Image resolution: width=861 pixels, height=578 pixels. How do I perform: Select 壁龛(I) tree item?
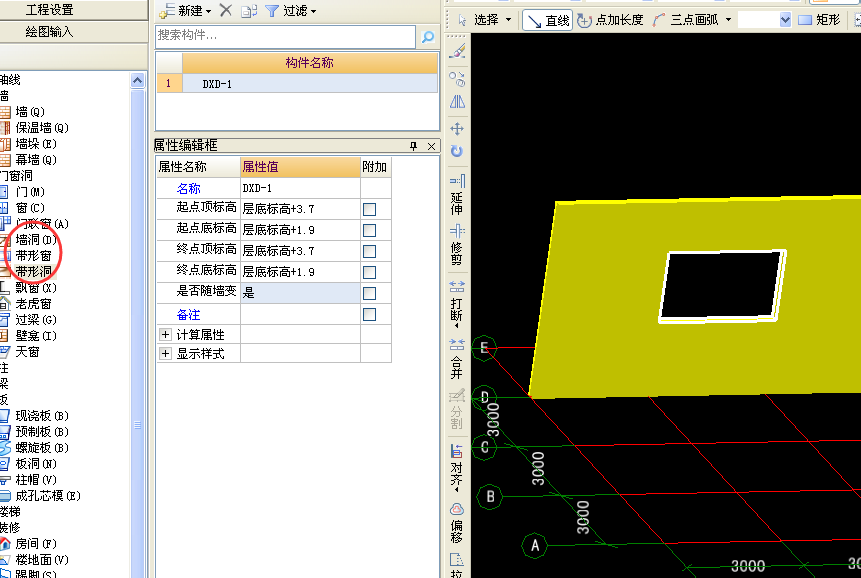(36, 335)
